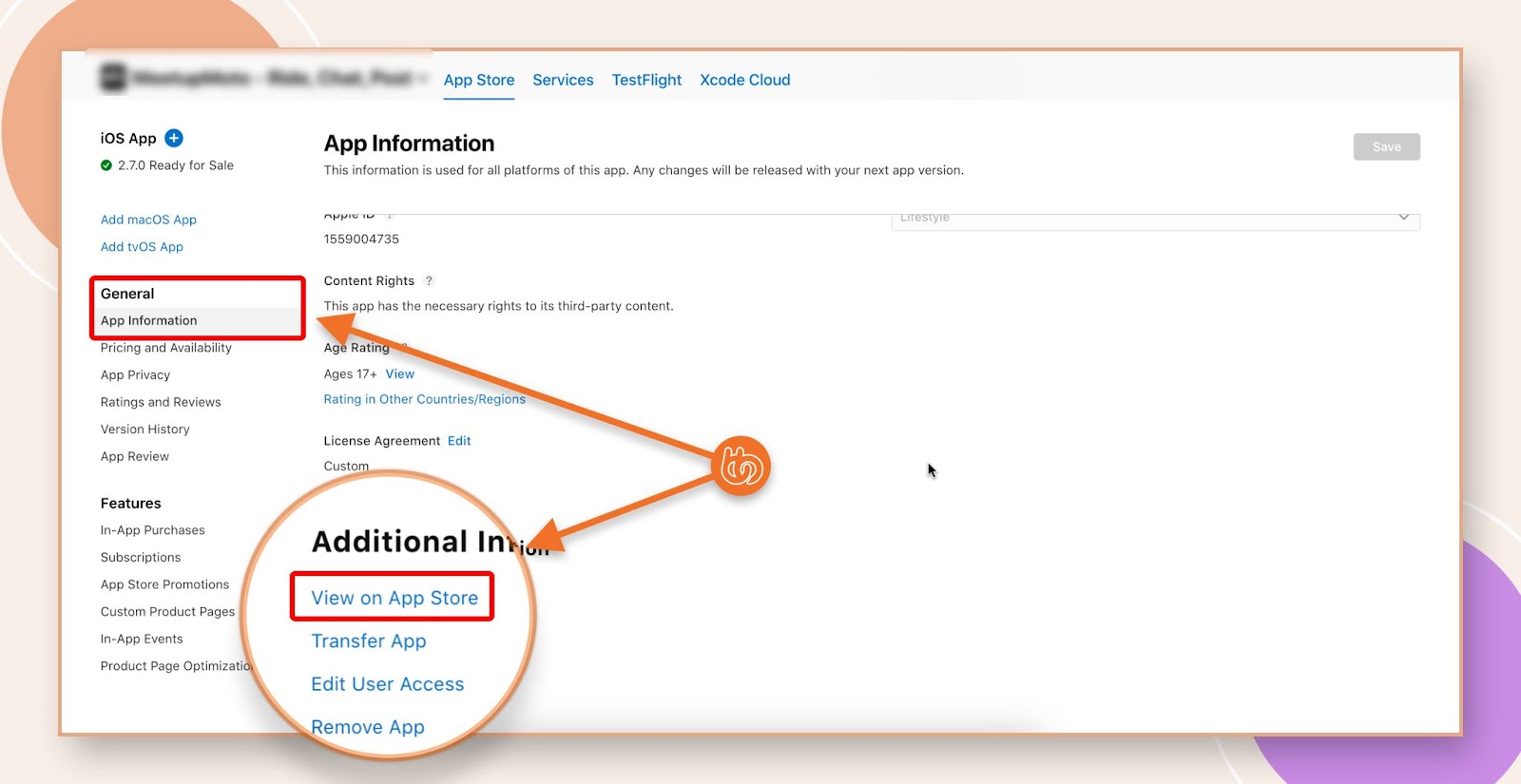Open Version History
Screen dimensions: 1521x784
(x=145, y=430)
